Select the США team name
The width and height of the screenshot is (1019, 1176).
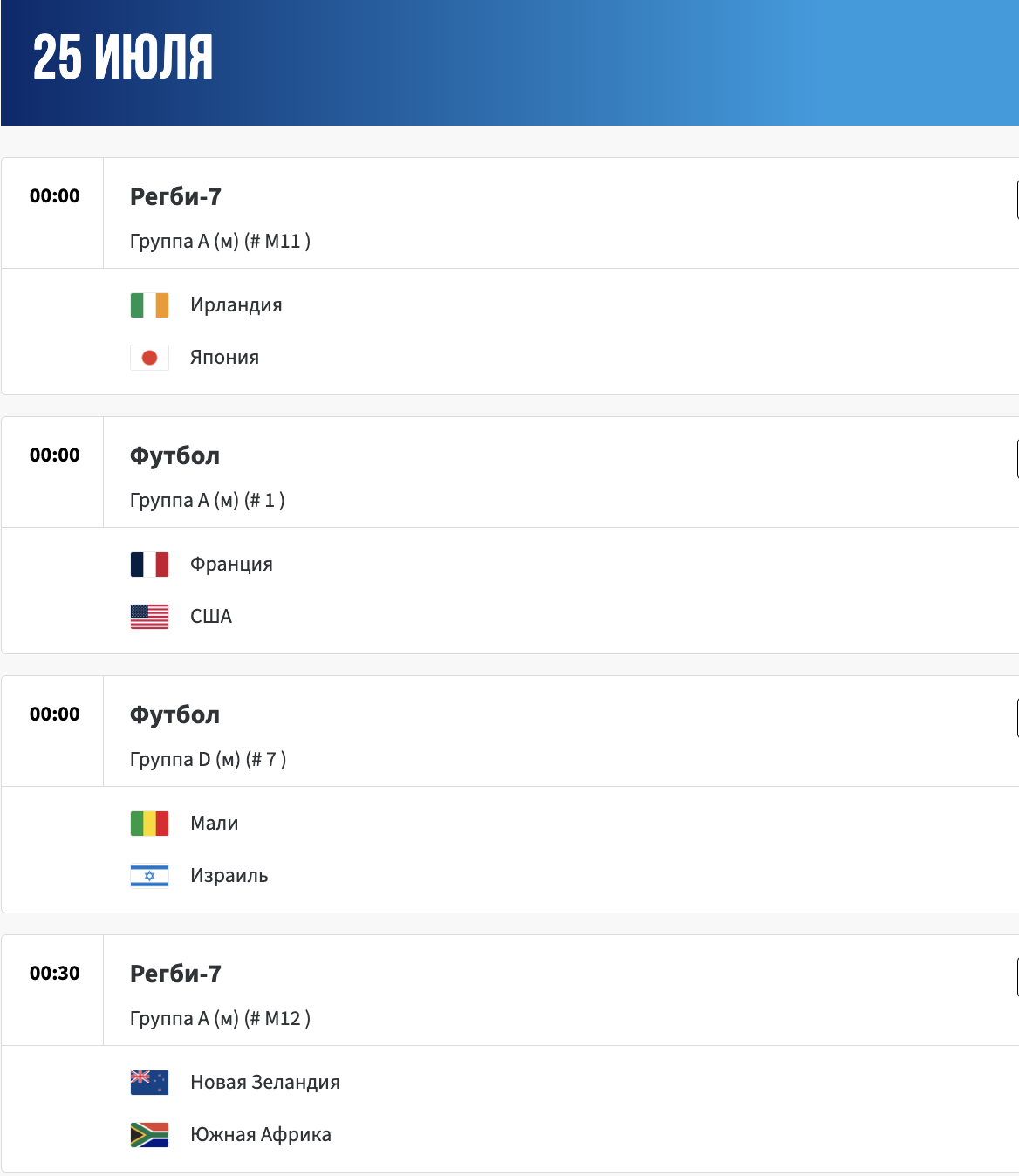(x=211, y=617)
